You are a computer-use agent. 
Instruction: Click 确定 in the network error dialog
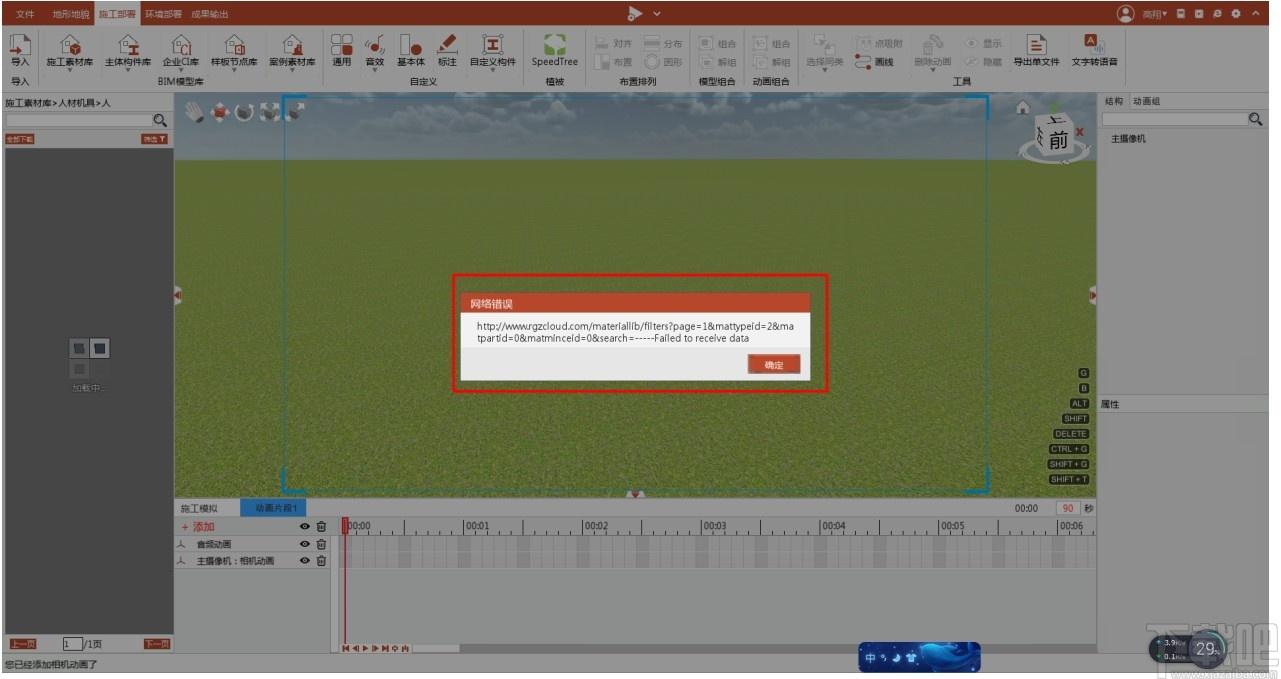(x=774, y=365)
